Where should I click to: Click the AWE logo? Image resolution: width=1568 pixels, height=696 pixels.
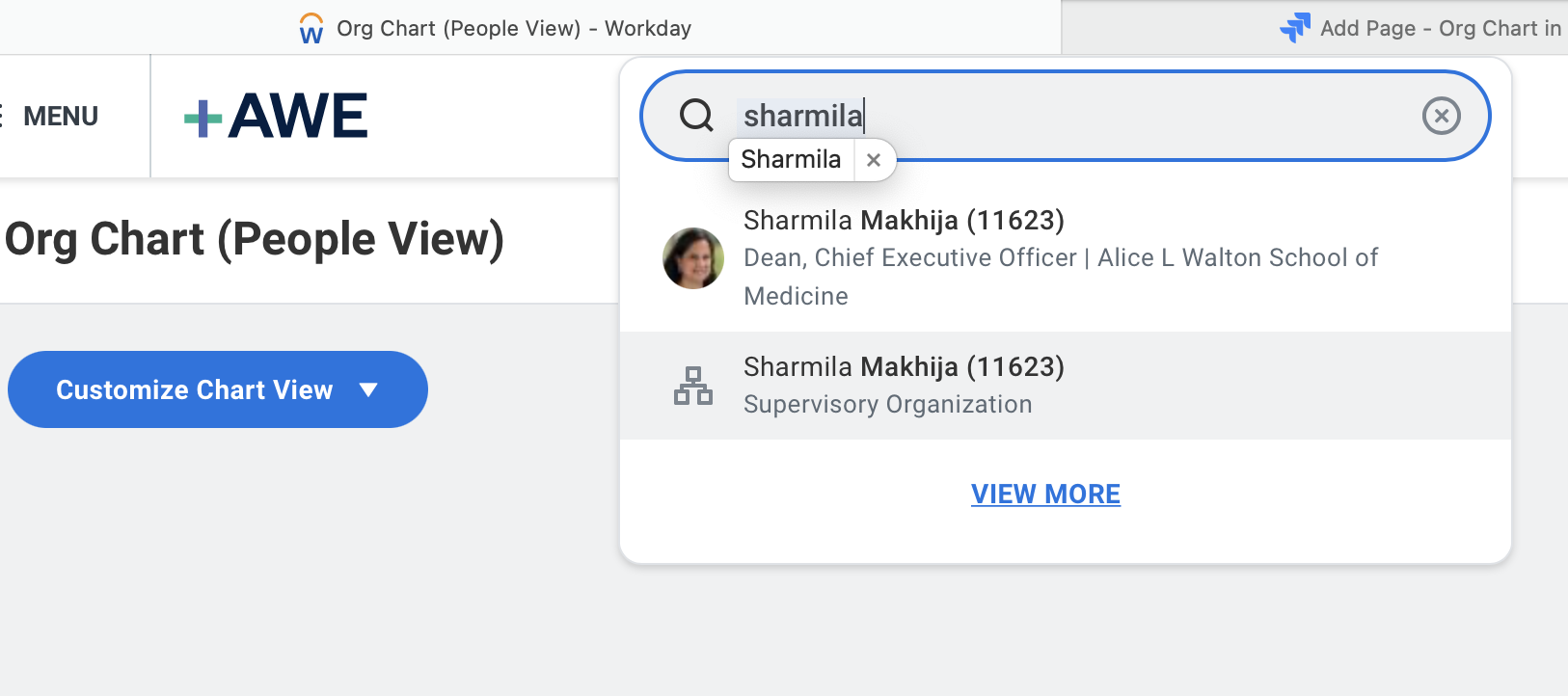tap(275, 115)
